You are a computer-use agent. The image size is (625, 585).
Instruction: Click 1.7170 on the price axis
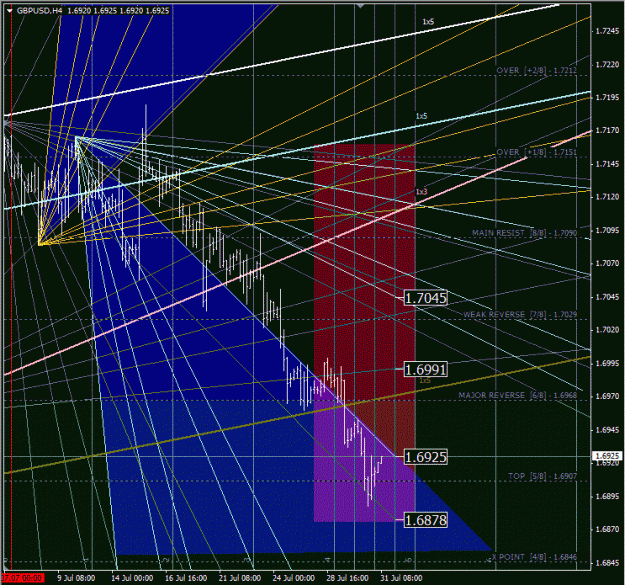click(x=607, y=130)
